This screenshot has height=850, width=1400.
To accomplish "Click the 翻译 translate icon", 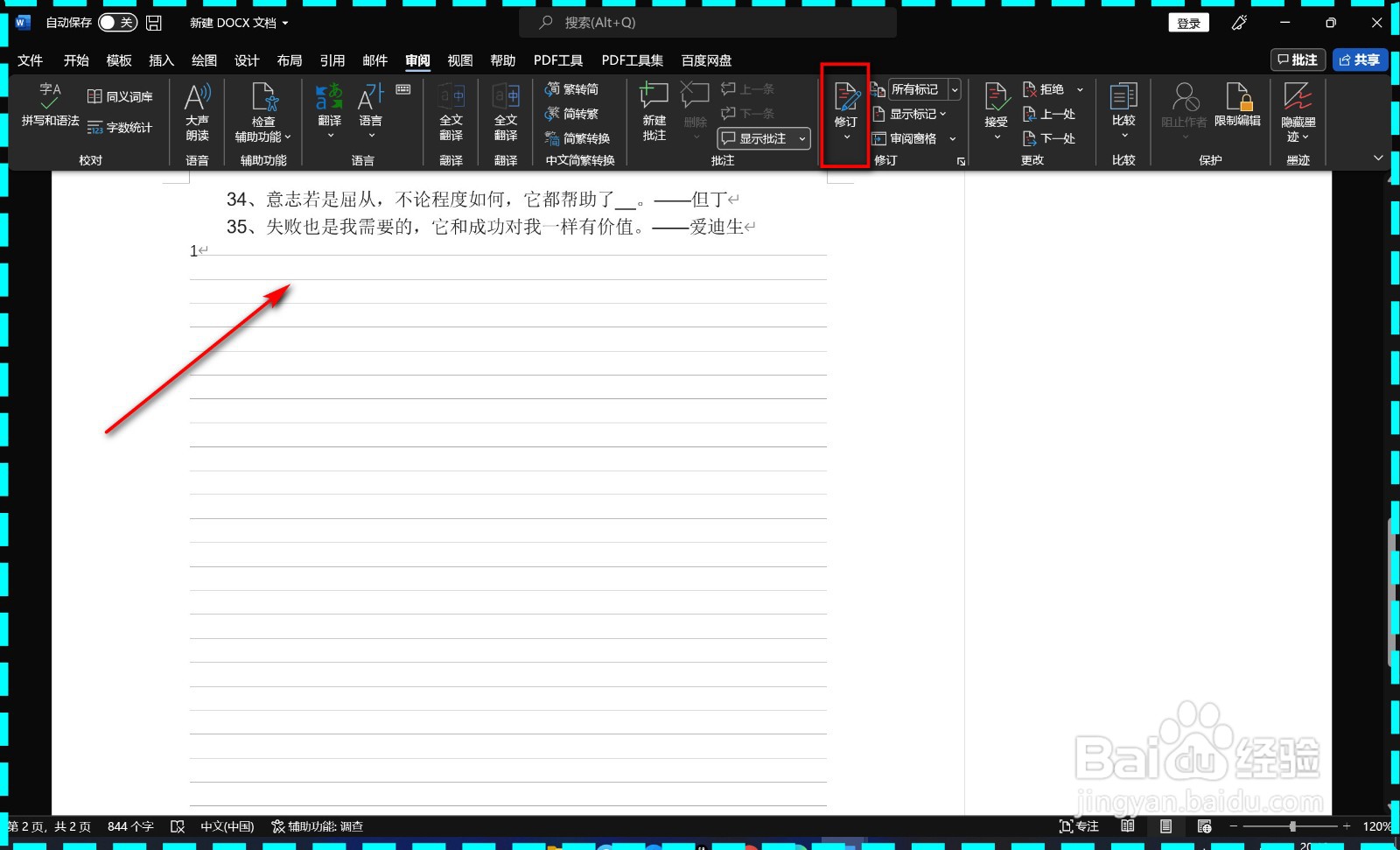I will (329, 96).
